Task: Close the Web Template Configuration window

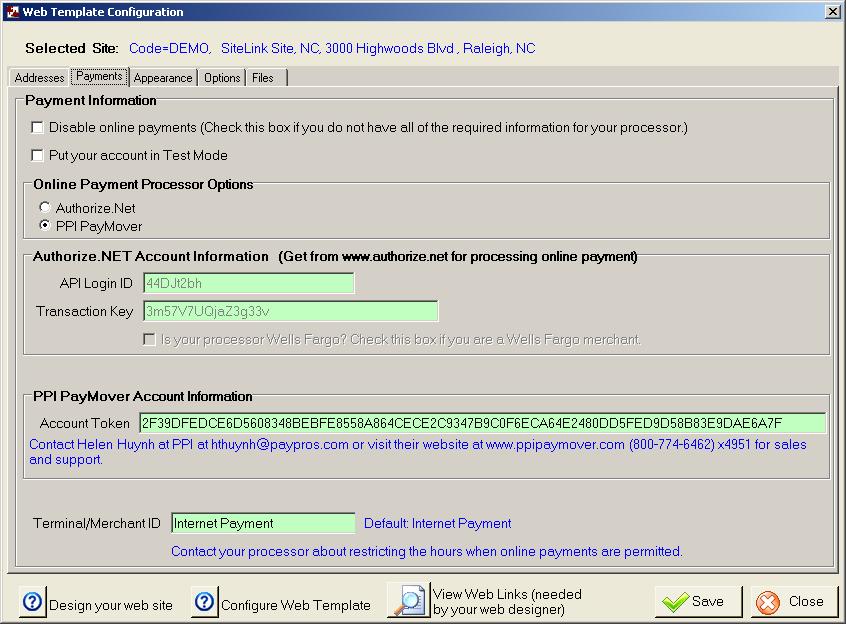Action: click(x=833, y=12)
